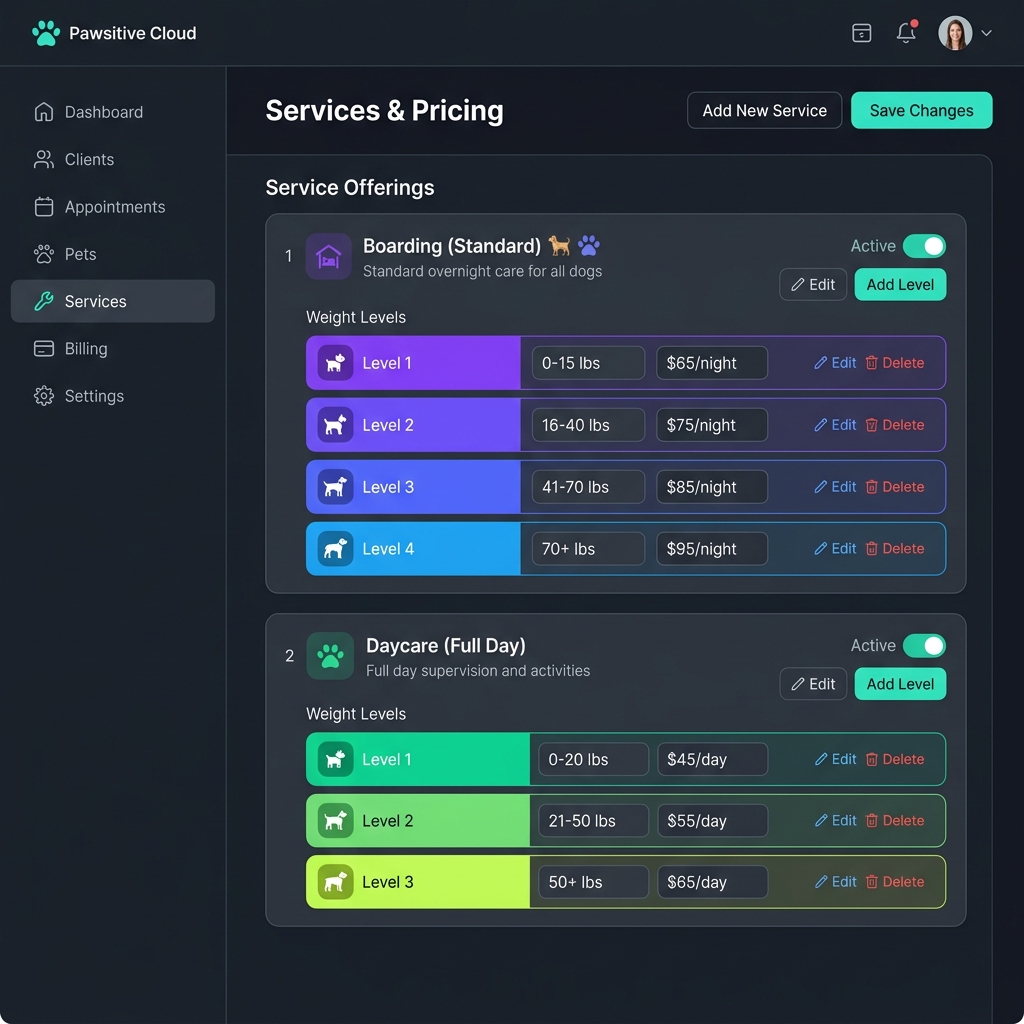
Task: Click Daycare Level 3 dog icon
Action: pos(335,882)
